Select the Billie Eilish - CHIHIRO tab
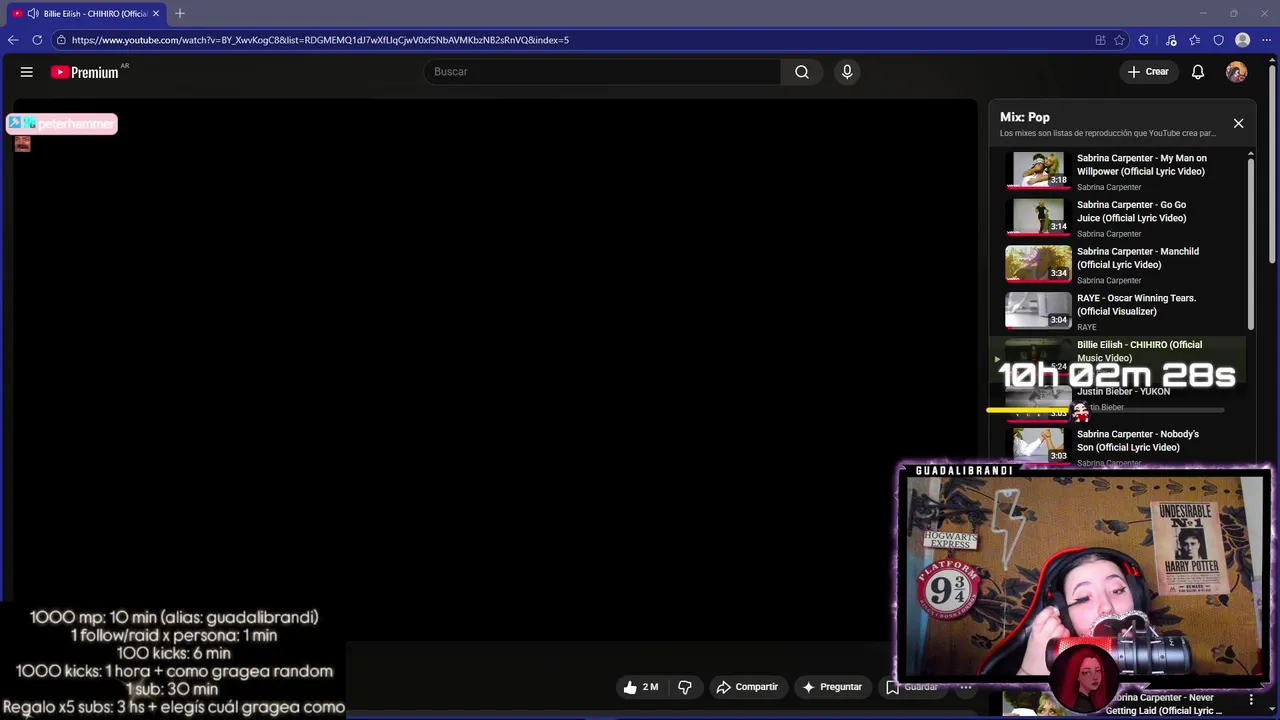Image resolution: width=1280 pixels, height=720 pixels. [86, 13]
